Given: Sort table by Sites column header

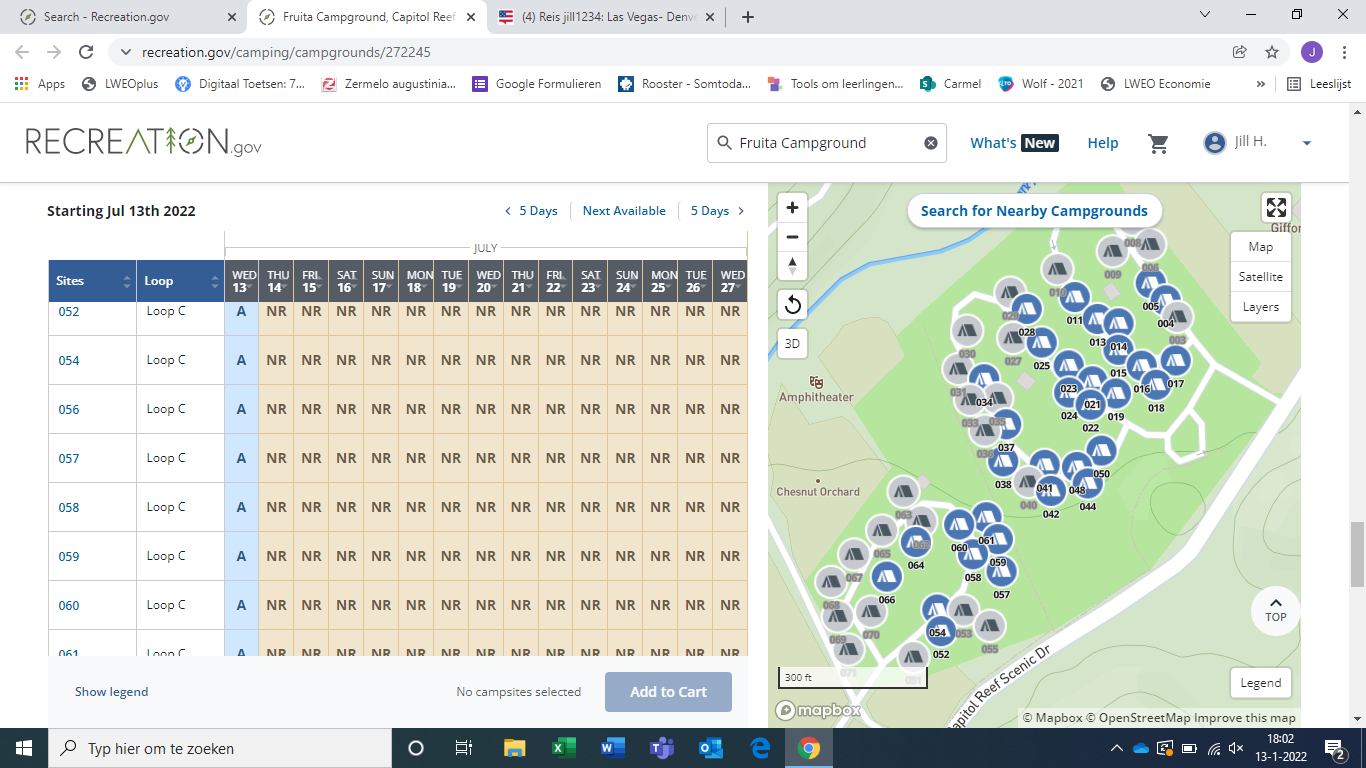Looking at the screenshot, I should click(x=92, y=281).
